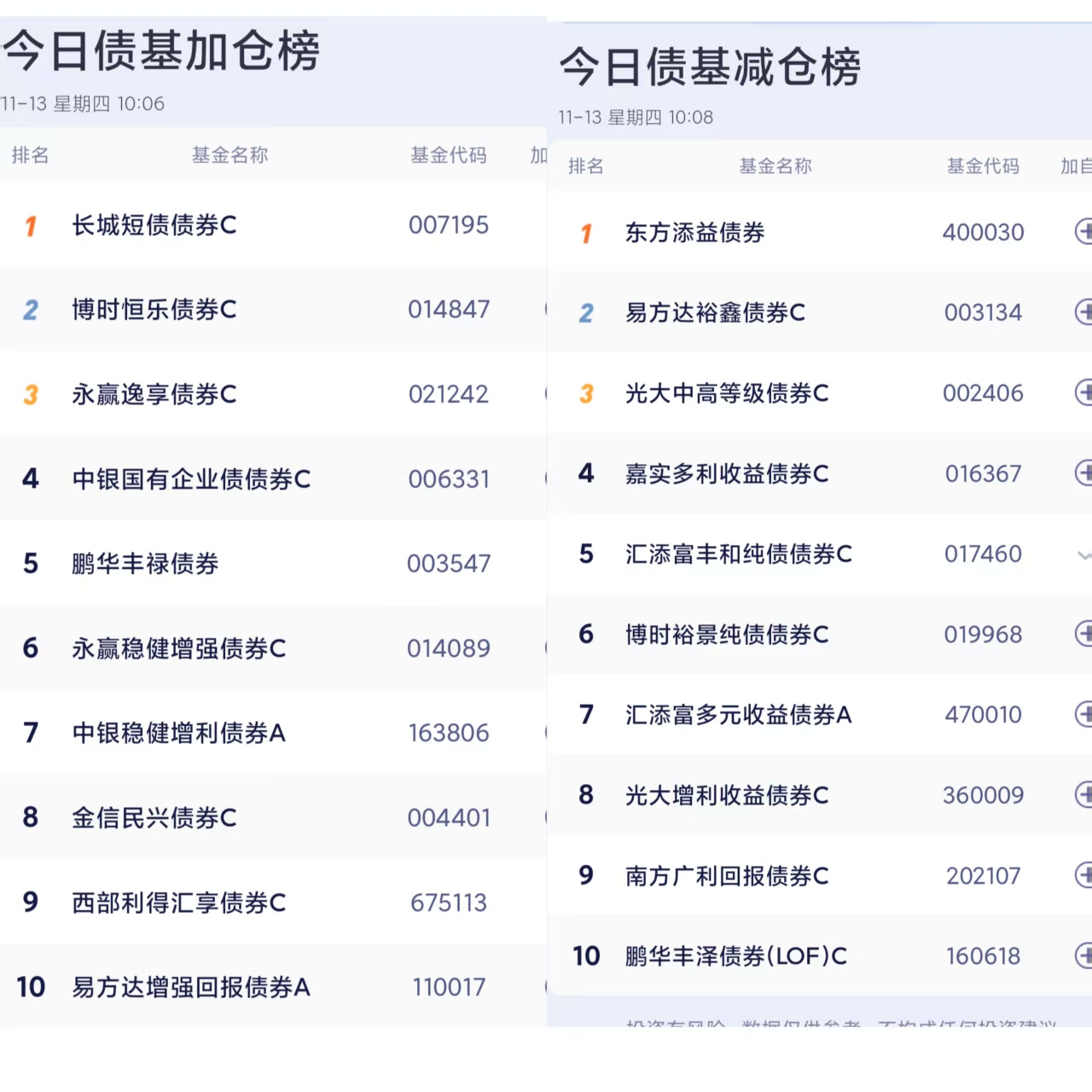
Task: Tap 基金代码 header in the 减仓榜 list
Action: (983, 166)
